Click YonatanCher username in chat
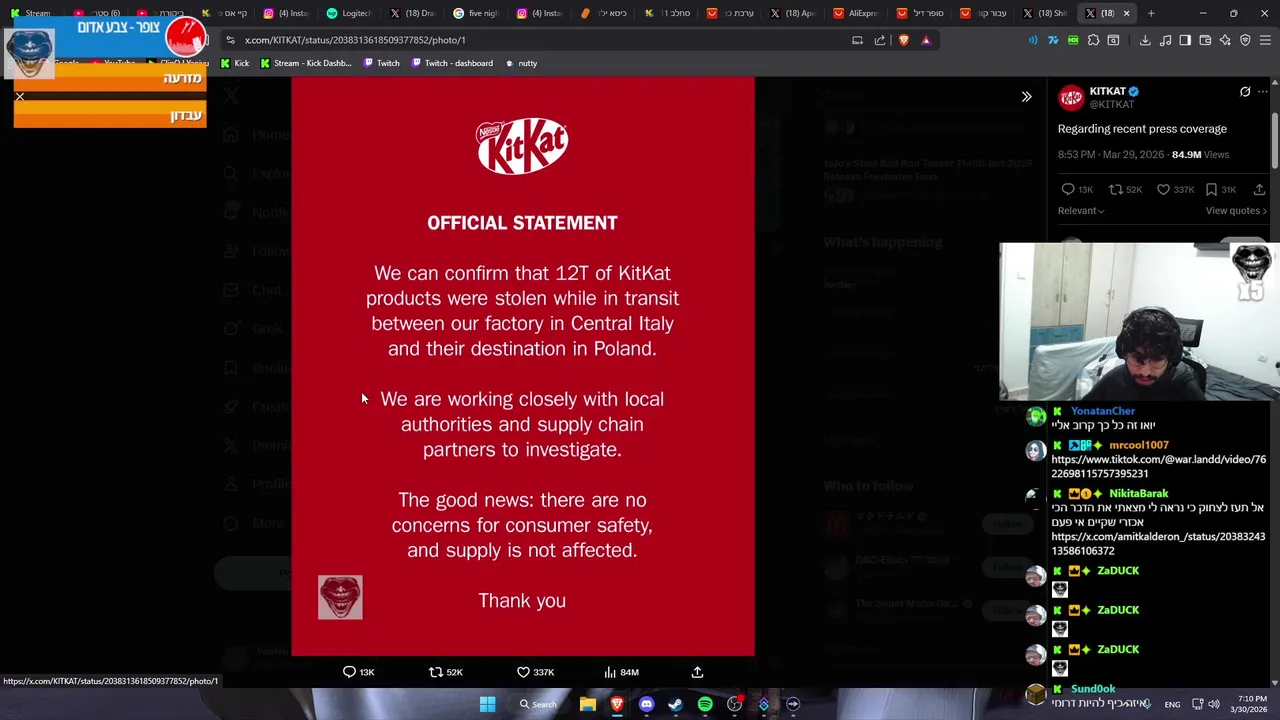Screen dimensions: 1280x720 pos(1102,411)
